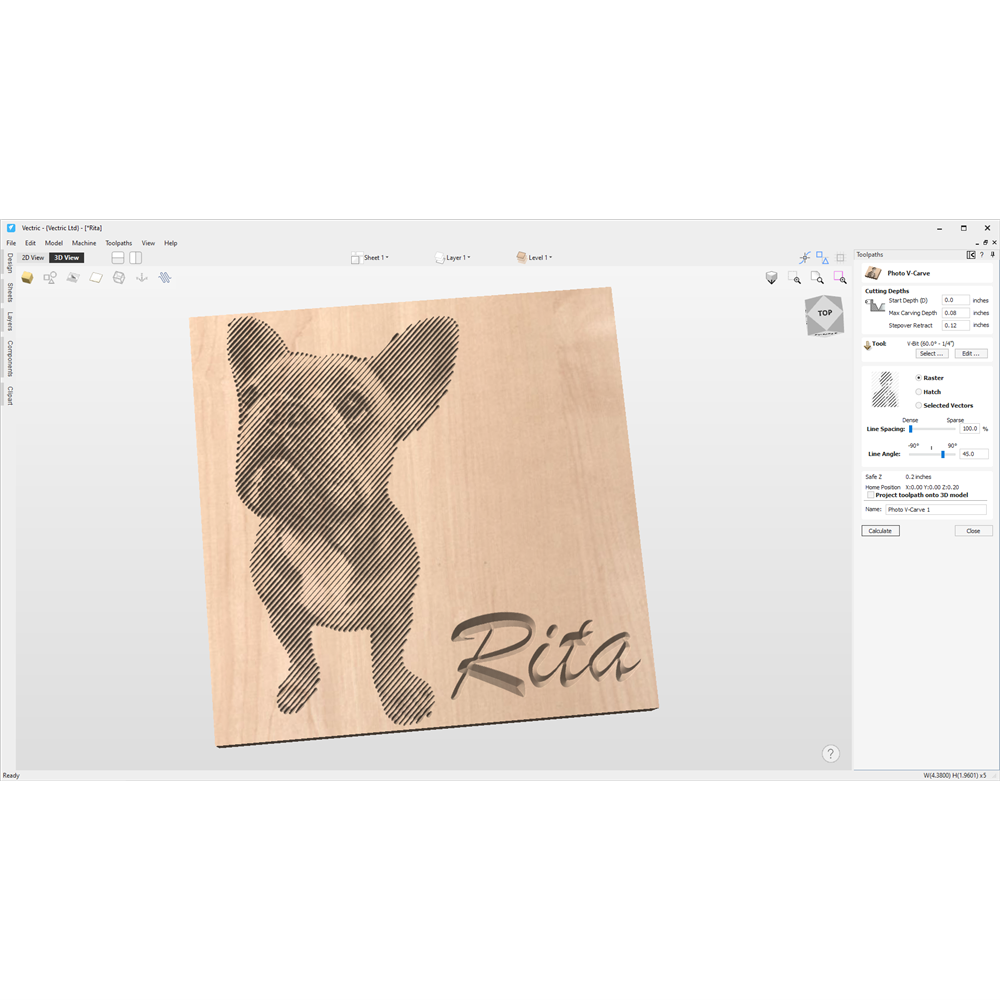Click the downward arrow origin icon
Image resolution: width=1000 pixels, height=1000 pixels.
[x=142, y=277]
